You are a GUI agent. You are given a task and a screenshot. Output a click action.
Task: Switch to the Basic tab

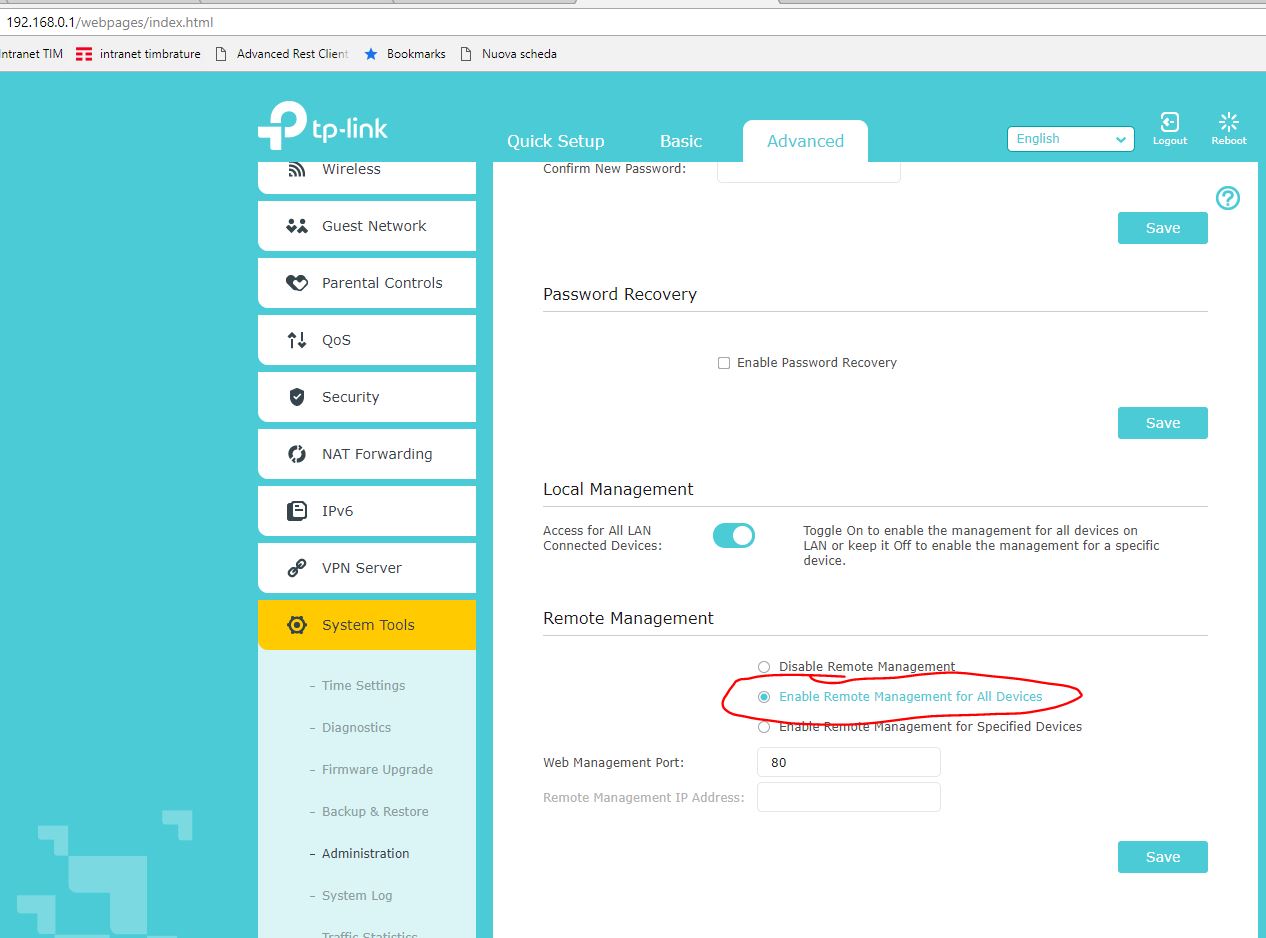click(x=681, y=141)
